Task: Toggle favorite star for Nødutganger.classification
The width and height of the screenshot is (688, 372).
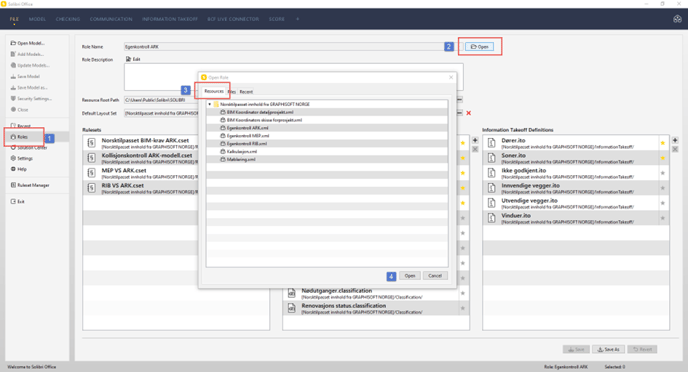Action: coord(463,293)
